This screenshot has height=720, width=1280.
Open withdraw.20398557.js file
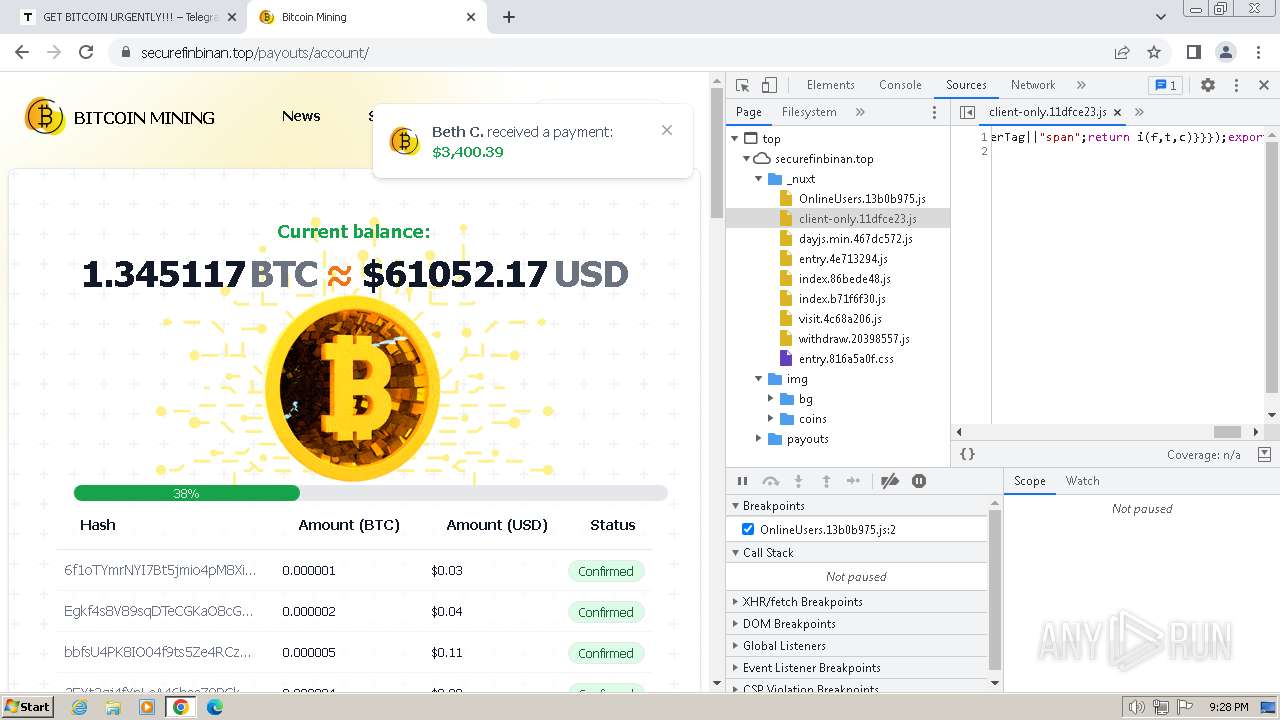[854, 339]
